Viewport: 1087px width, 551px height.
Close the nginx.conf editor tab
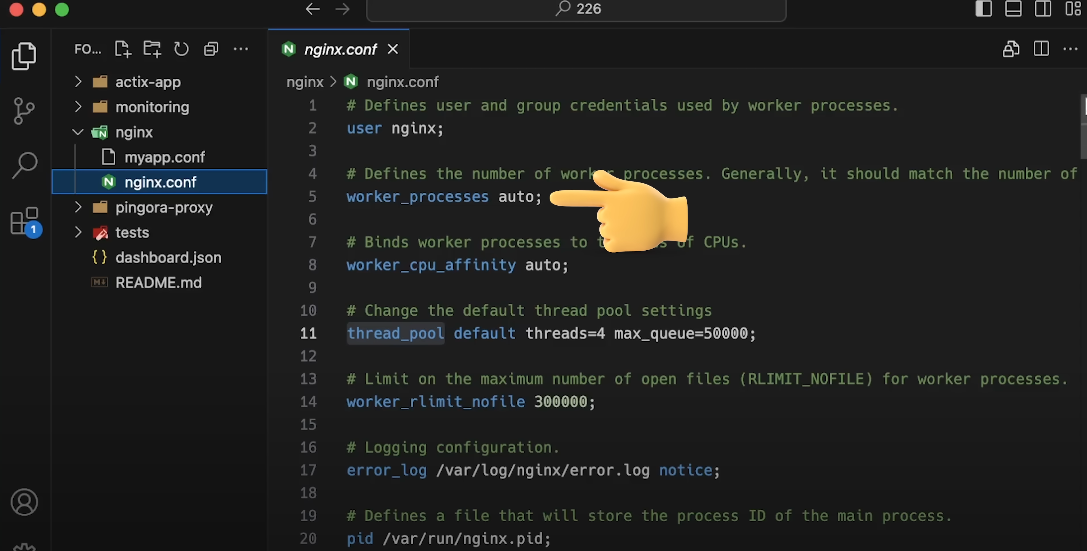pyautogui.click(x=393, y=49)
